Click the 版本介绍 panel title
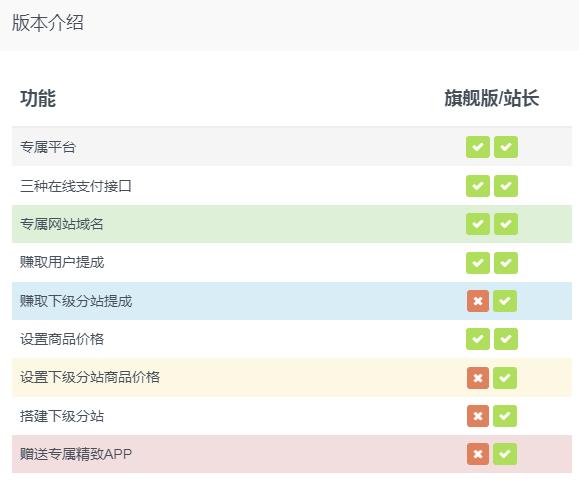579x482 pixels. [x=48, y=23]
